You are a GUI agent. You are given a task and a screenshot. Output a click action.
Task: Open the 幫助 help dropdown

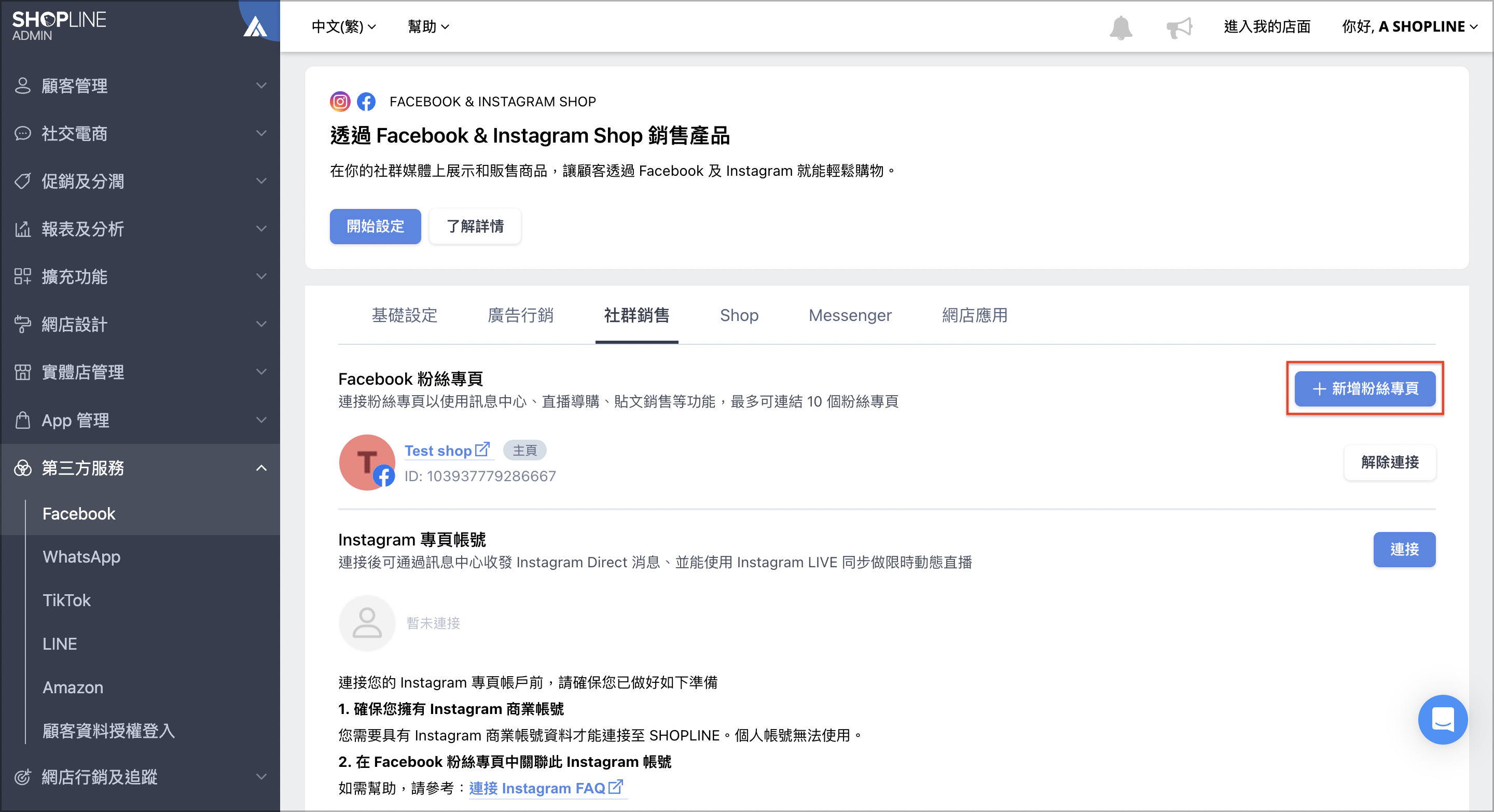(428, 26)
